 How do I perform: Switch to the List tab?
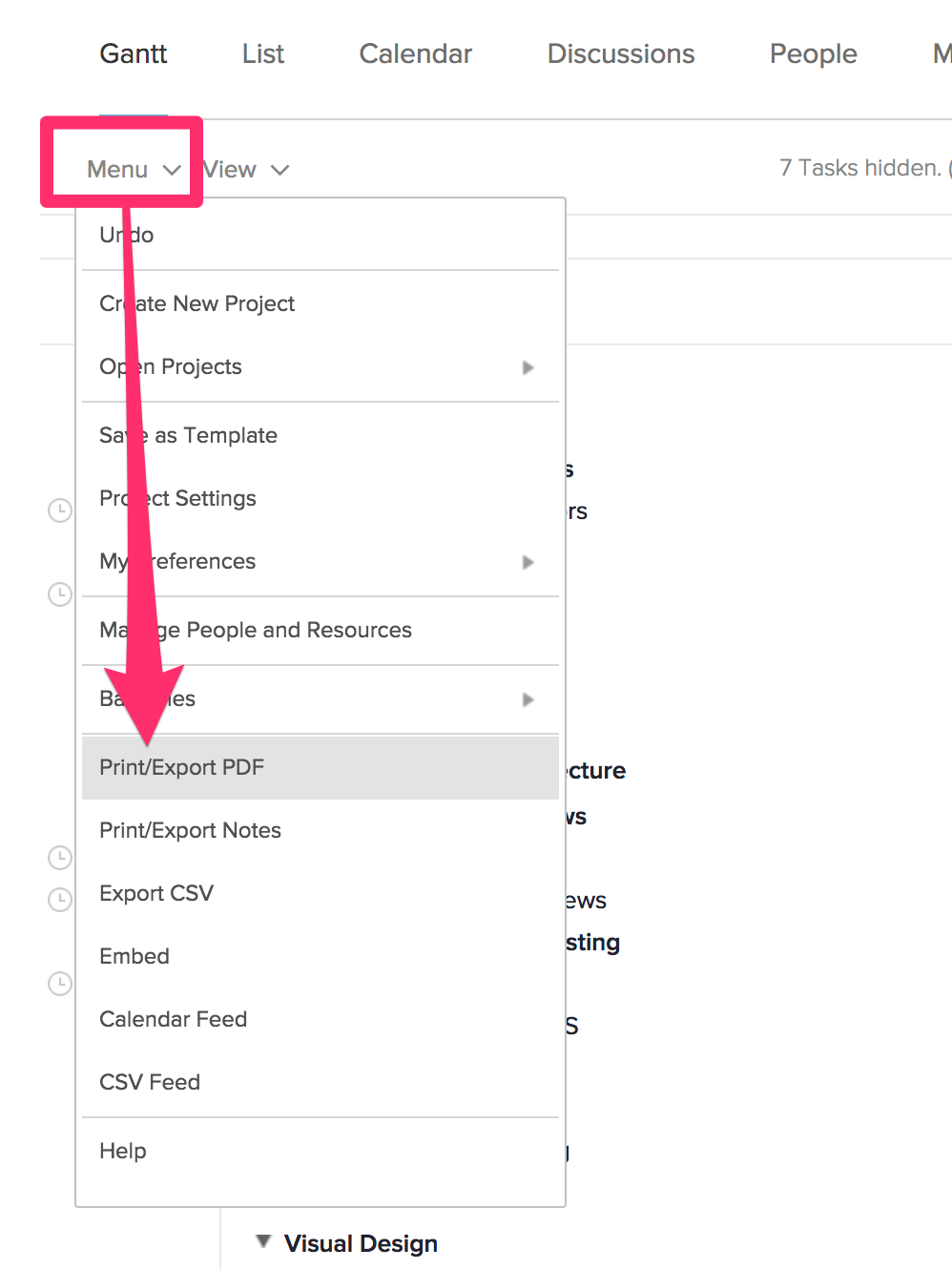click(x=262, y=53)
